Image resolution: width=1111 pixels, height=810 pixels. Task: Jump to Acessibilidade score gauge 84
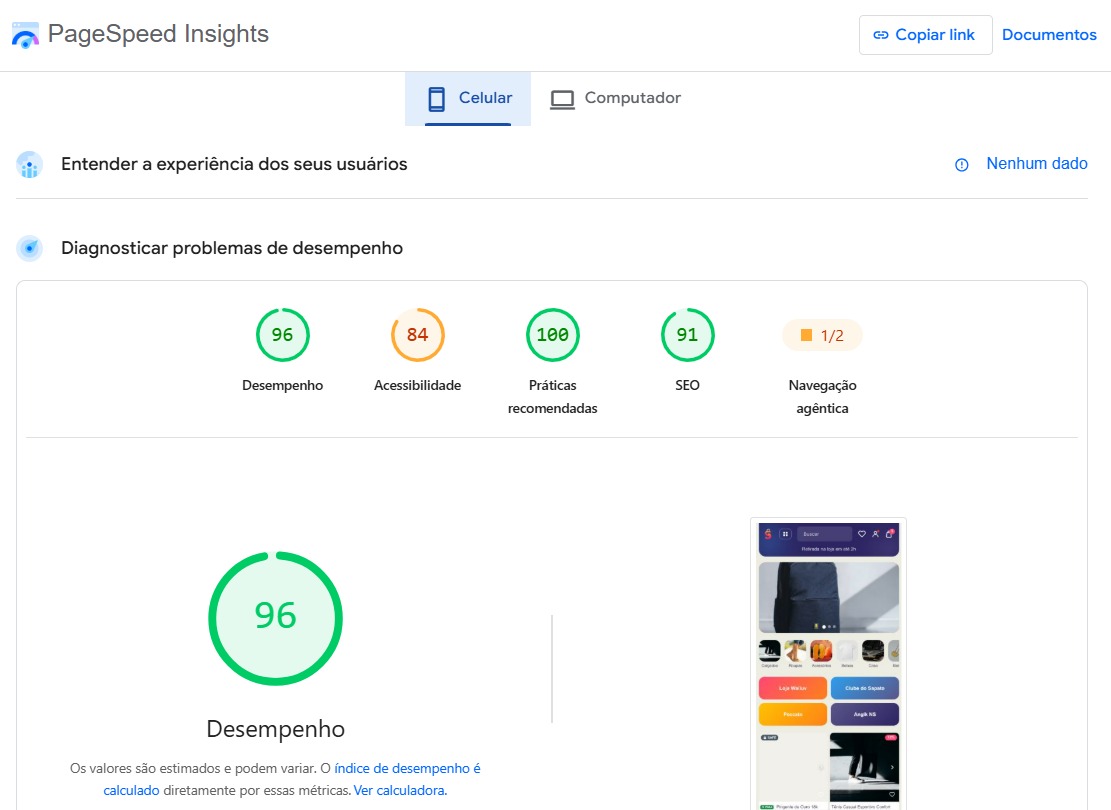click(417, 334)
